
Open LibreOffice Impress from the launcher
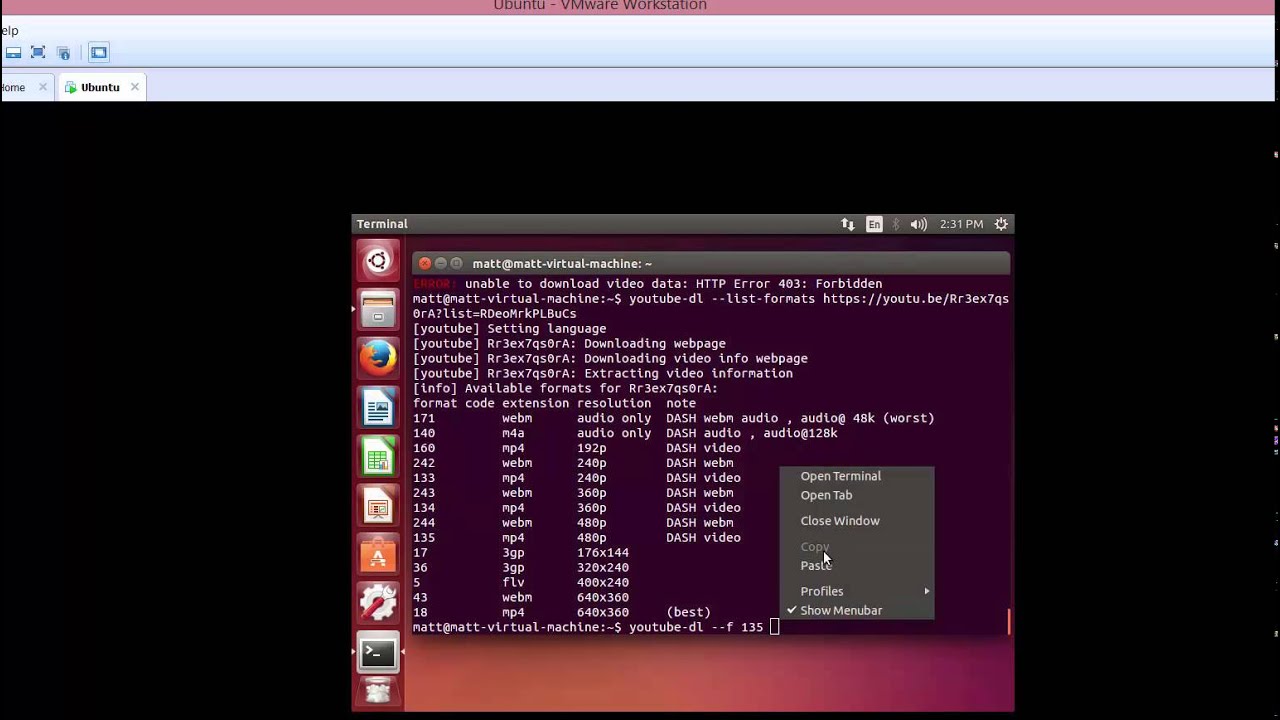pos(378,506)
